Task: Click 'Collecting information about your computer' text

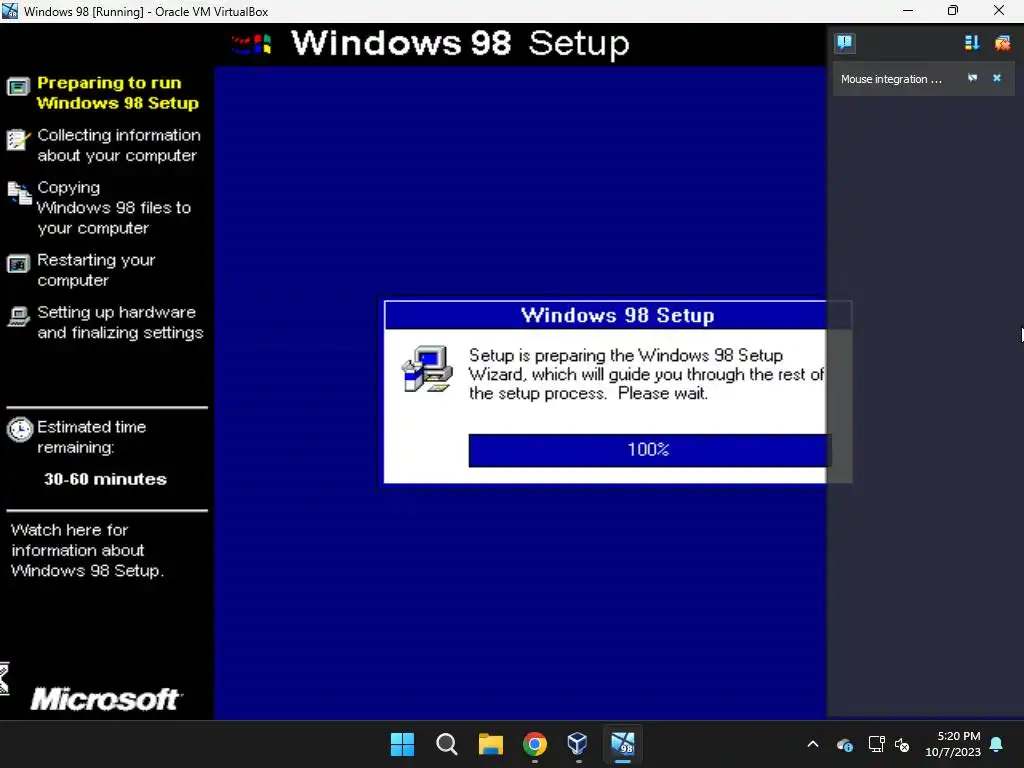Action: 118,145
